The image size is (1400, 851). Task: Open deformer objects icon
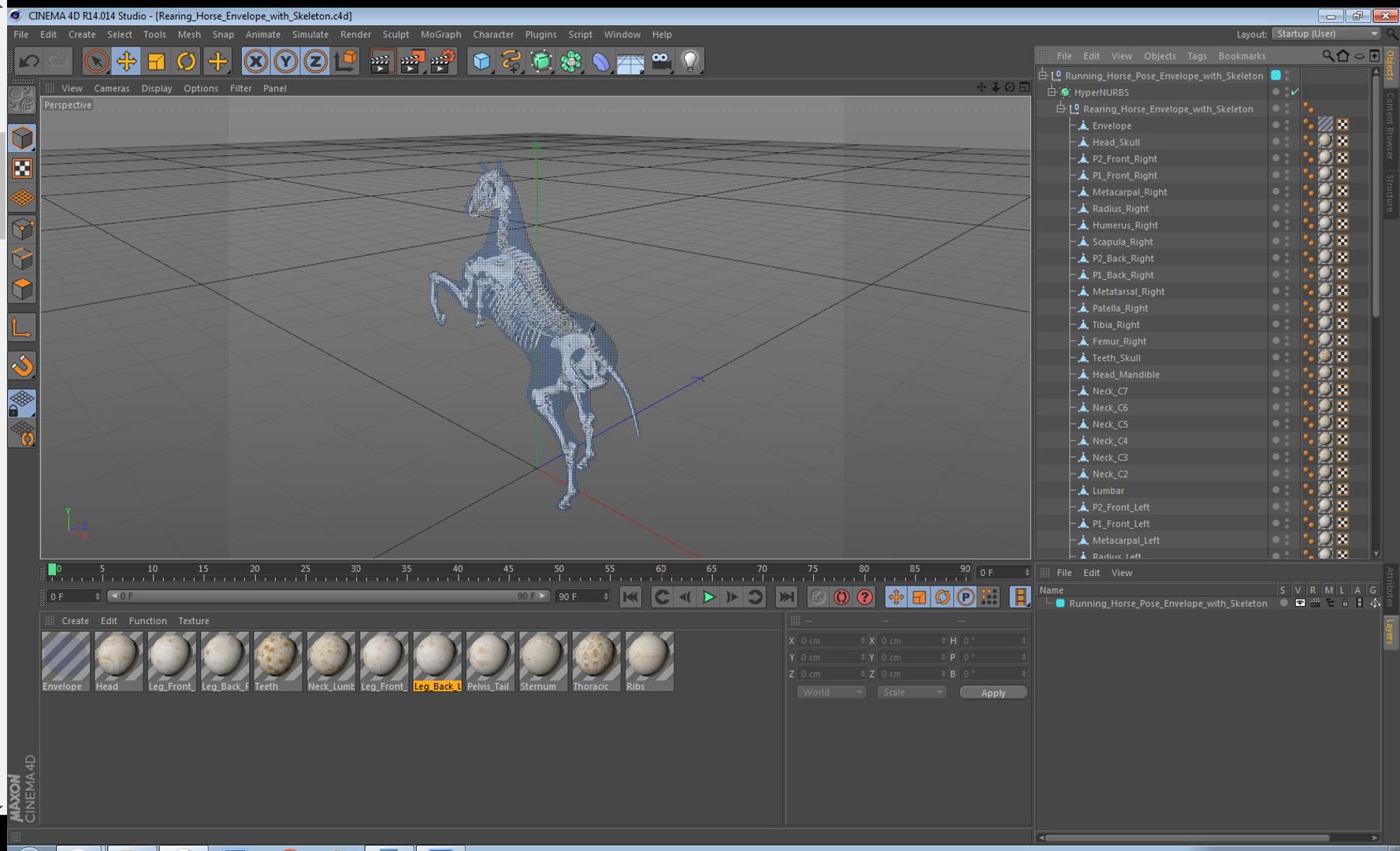[x=601, y=61]
